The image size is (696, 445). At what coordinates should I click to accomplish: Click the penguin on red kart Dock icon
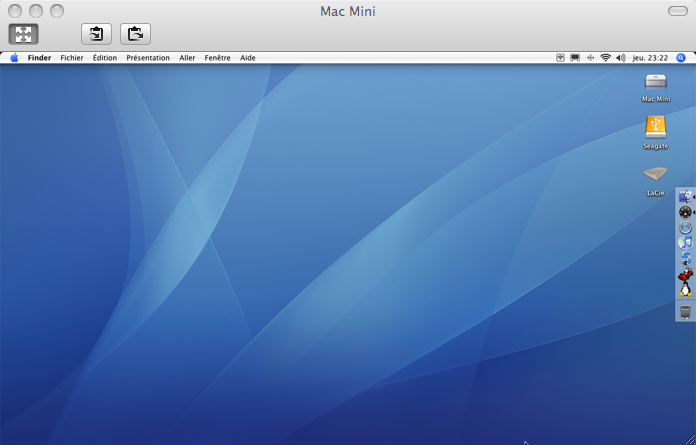coord(685,274)
